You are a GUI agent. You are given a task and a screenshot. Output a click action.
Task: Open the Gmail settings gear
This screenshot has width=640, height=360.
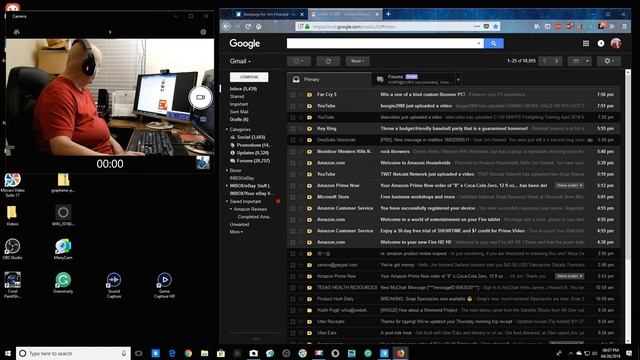click(x=609, y=61)
